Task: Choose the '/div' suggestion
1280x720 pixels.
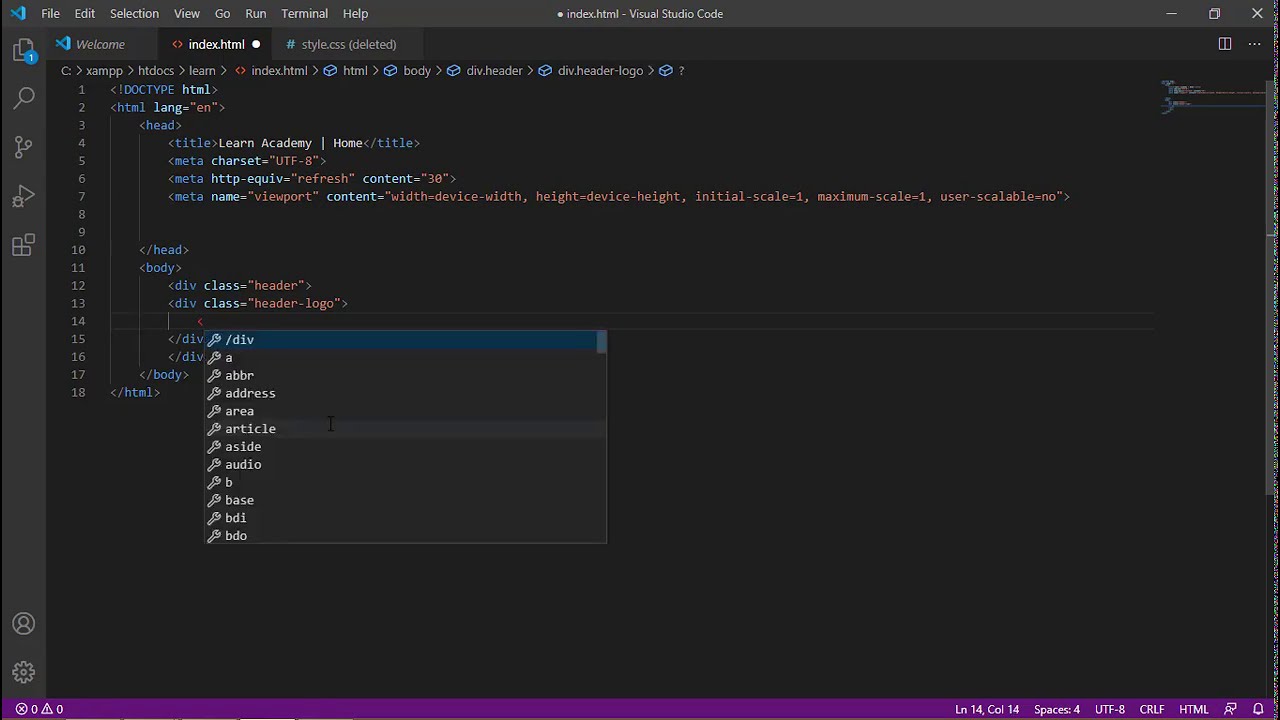Action: point(240,340)
